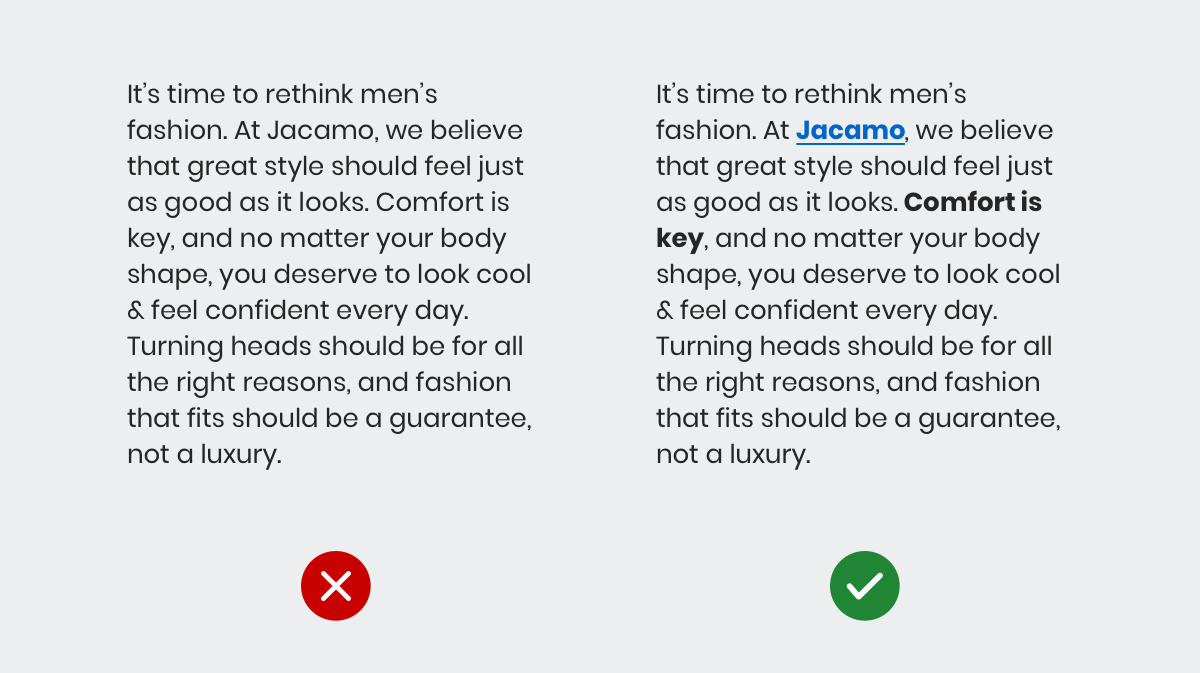
Task: Click the ampersand in the paragraph with bold text
Action: pyautogui.click(x=665, y=311)
